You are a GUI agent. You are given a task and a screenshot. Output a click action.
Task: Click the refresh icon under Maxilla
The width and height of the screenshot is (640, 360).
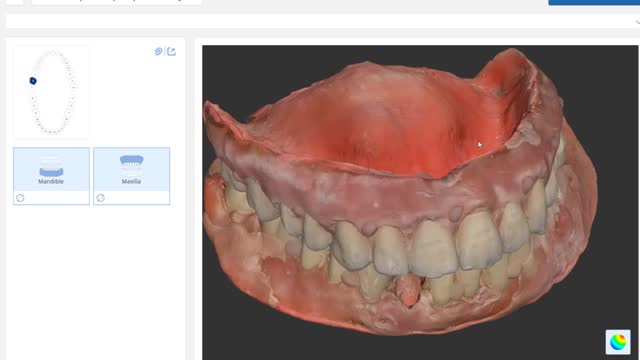[101, 198]
